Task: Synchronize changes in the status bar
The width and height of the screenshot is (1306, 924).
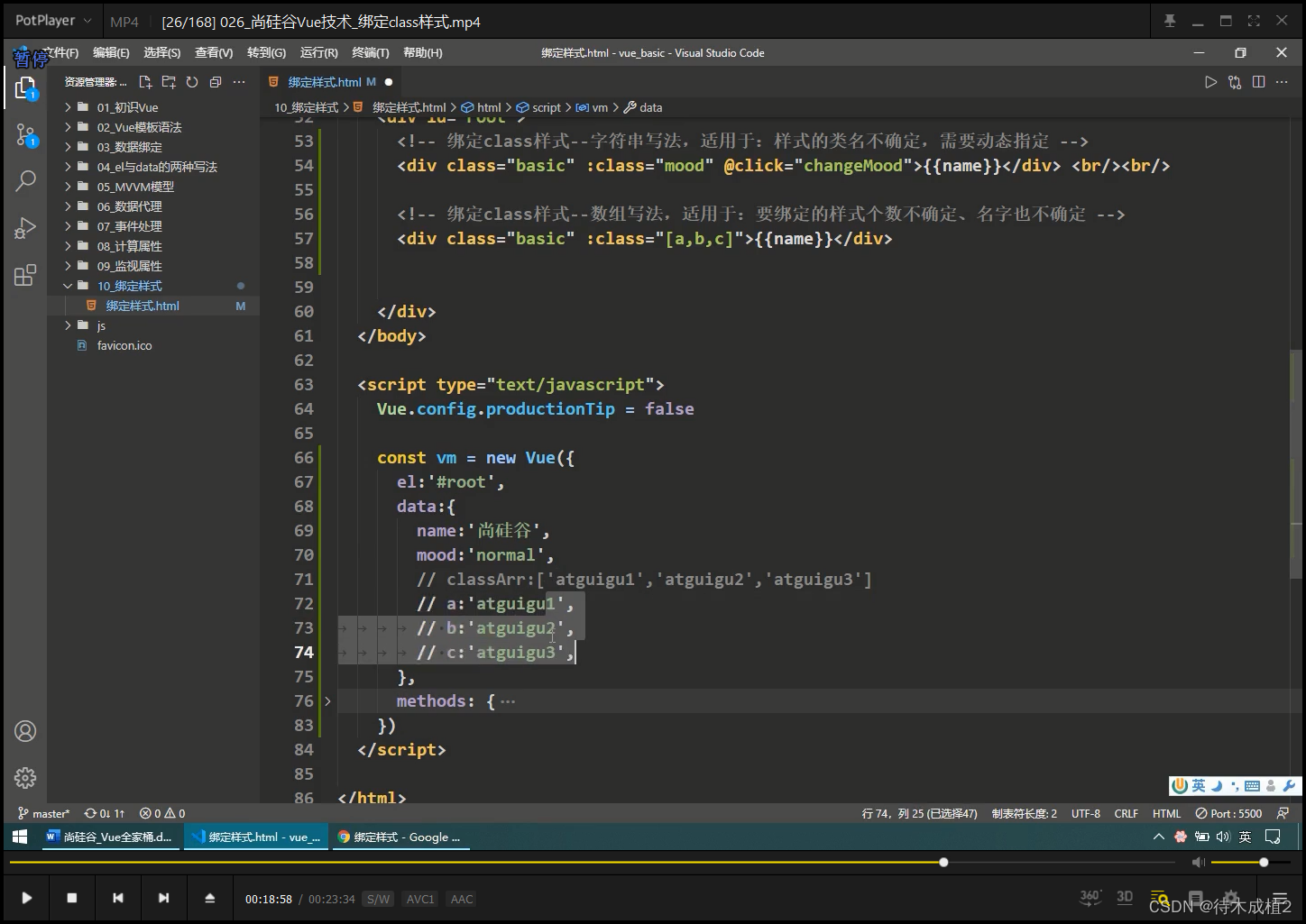Action: (105, 813)
